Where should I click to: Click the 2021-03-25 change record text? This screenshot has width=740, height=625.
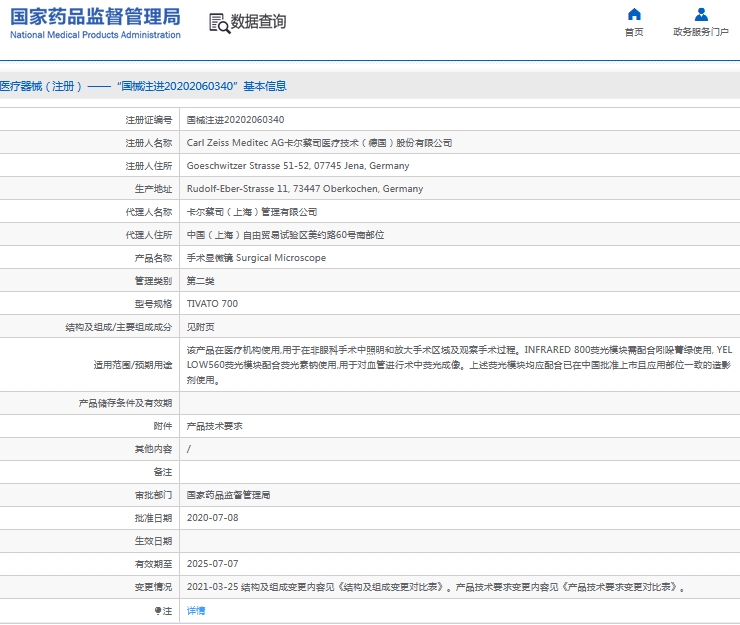click(x=436, y=587)
